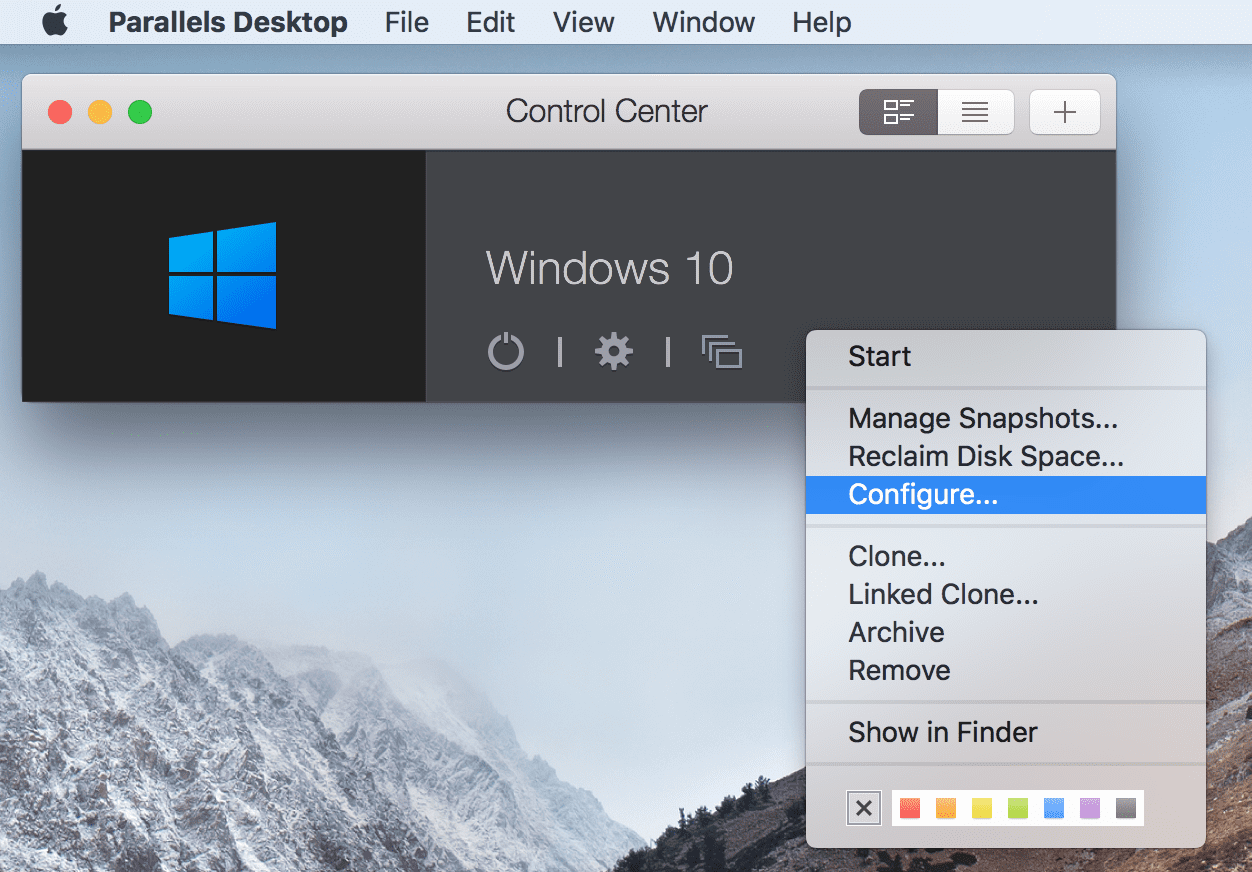The height and width of the screenshot is (872, 1252).
Task: Zoom the Control Center window
Action: [140, 112]
